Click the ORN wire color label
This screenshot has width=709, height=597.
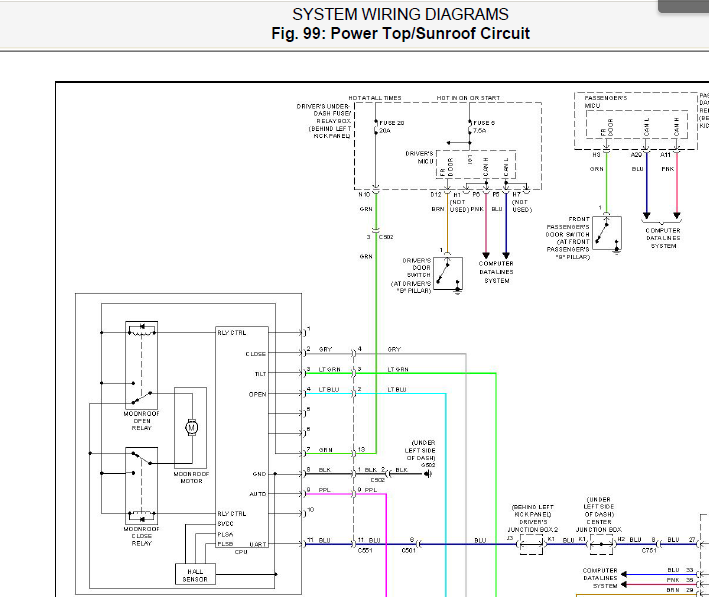tap(596, 169)
